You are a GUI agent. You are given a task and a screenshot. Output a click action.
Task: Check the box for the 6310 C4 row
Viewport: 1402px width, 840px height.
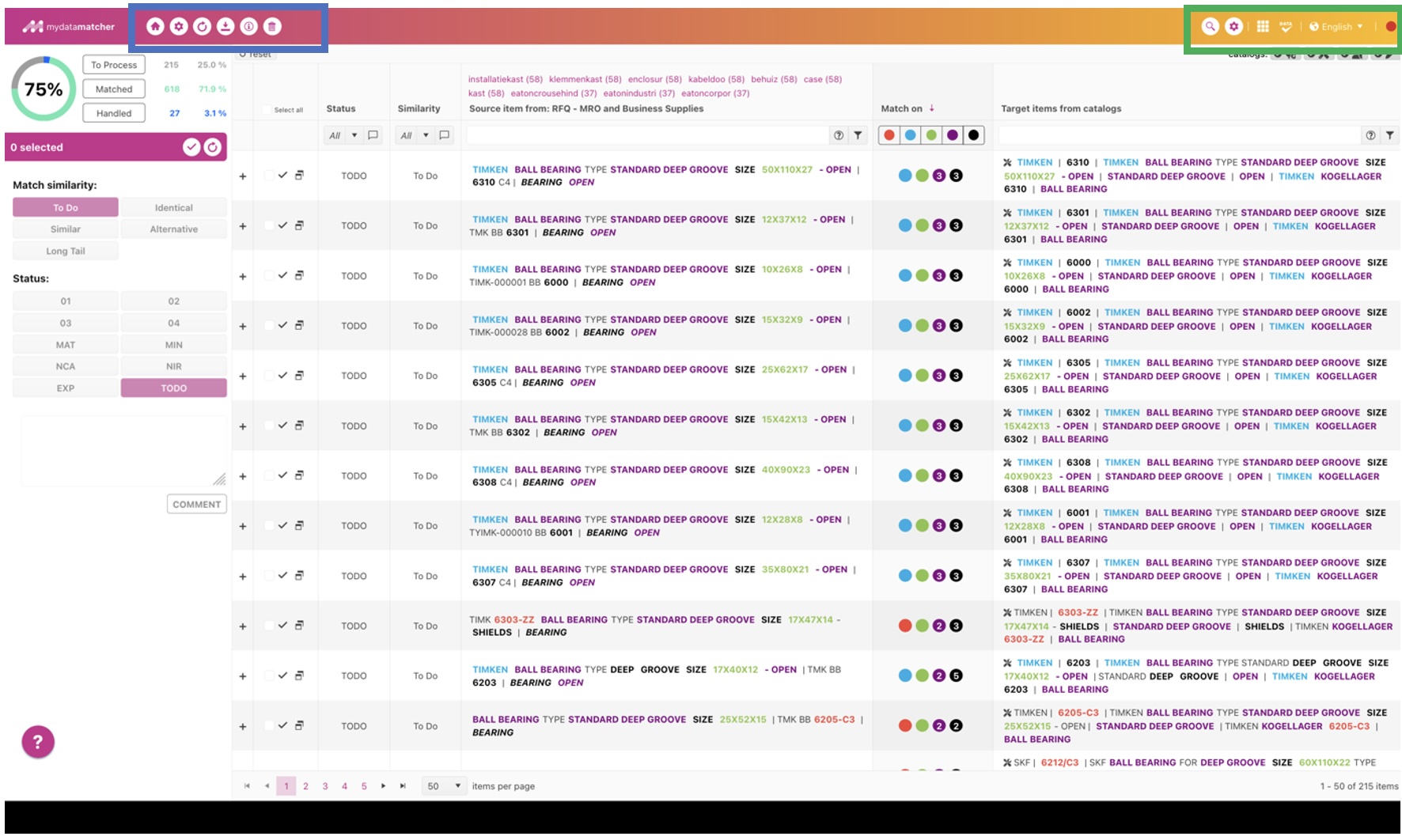(x=269, y=176)
